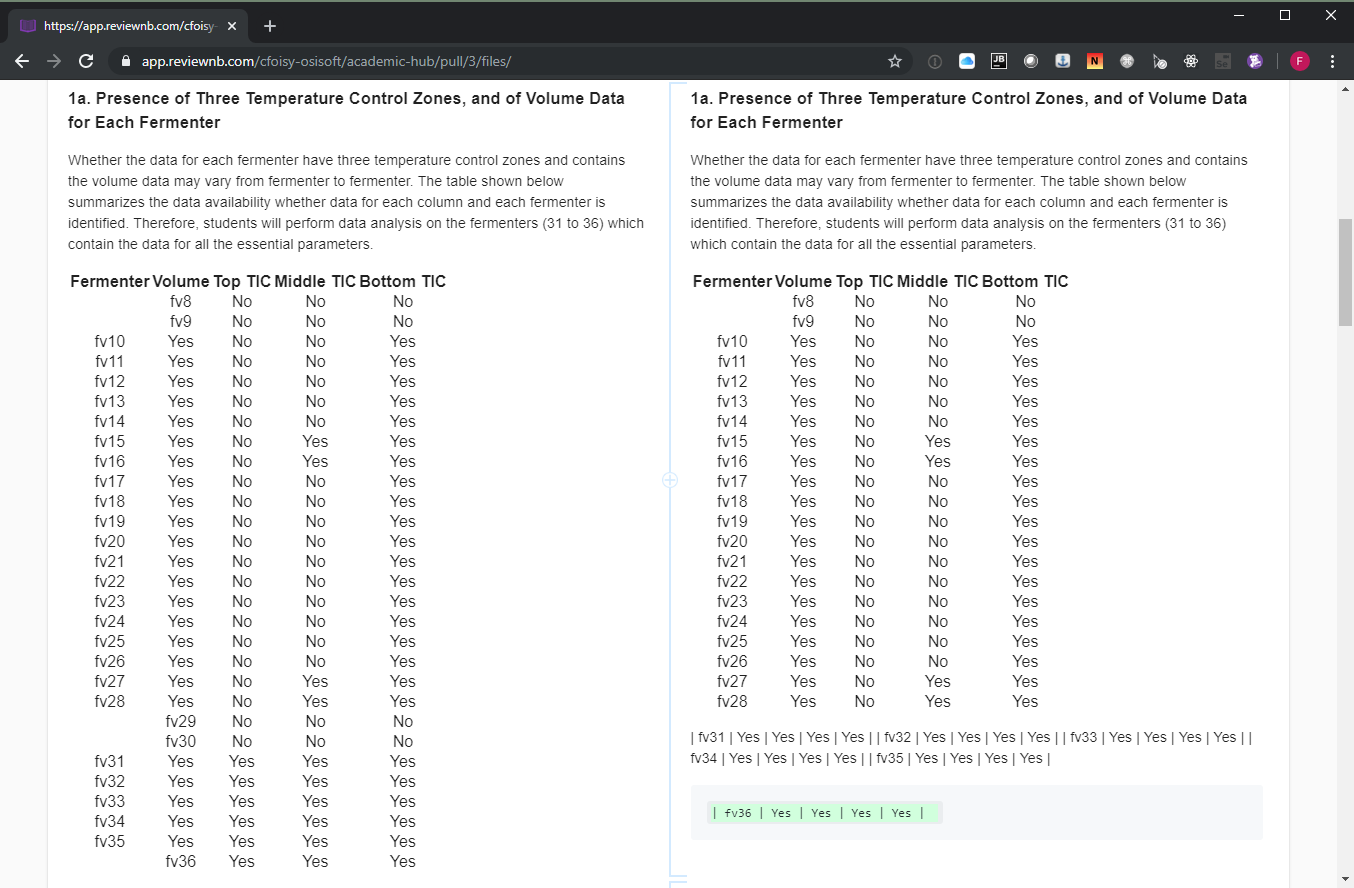Open the pink F profile avatar
Viewport: 1354px width, 888px height.
(1300, 61)
